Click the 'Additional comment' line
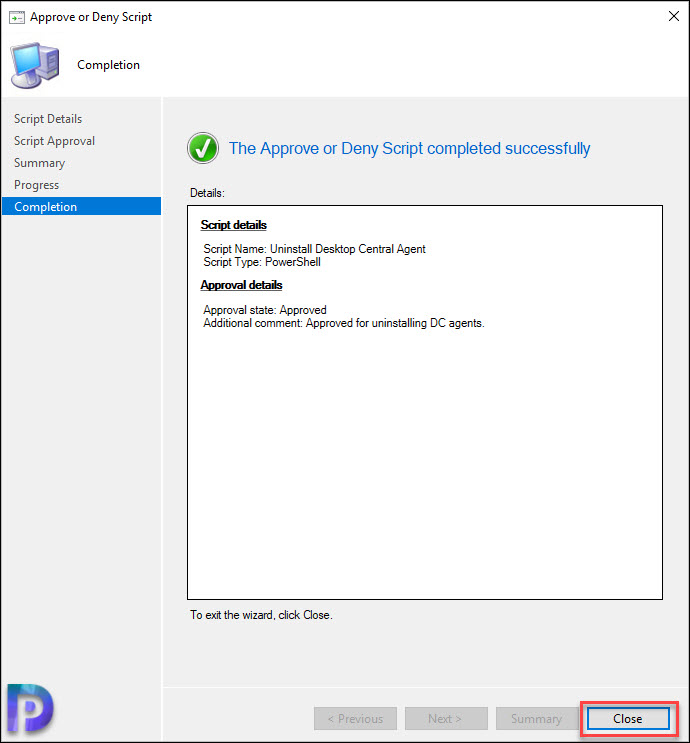This screenshot has height=743, width=690. [x=344, y=323]
